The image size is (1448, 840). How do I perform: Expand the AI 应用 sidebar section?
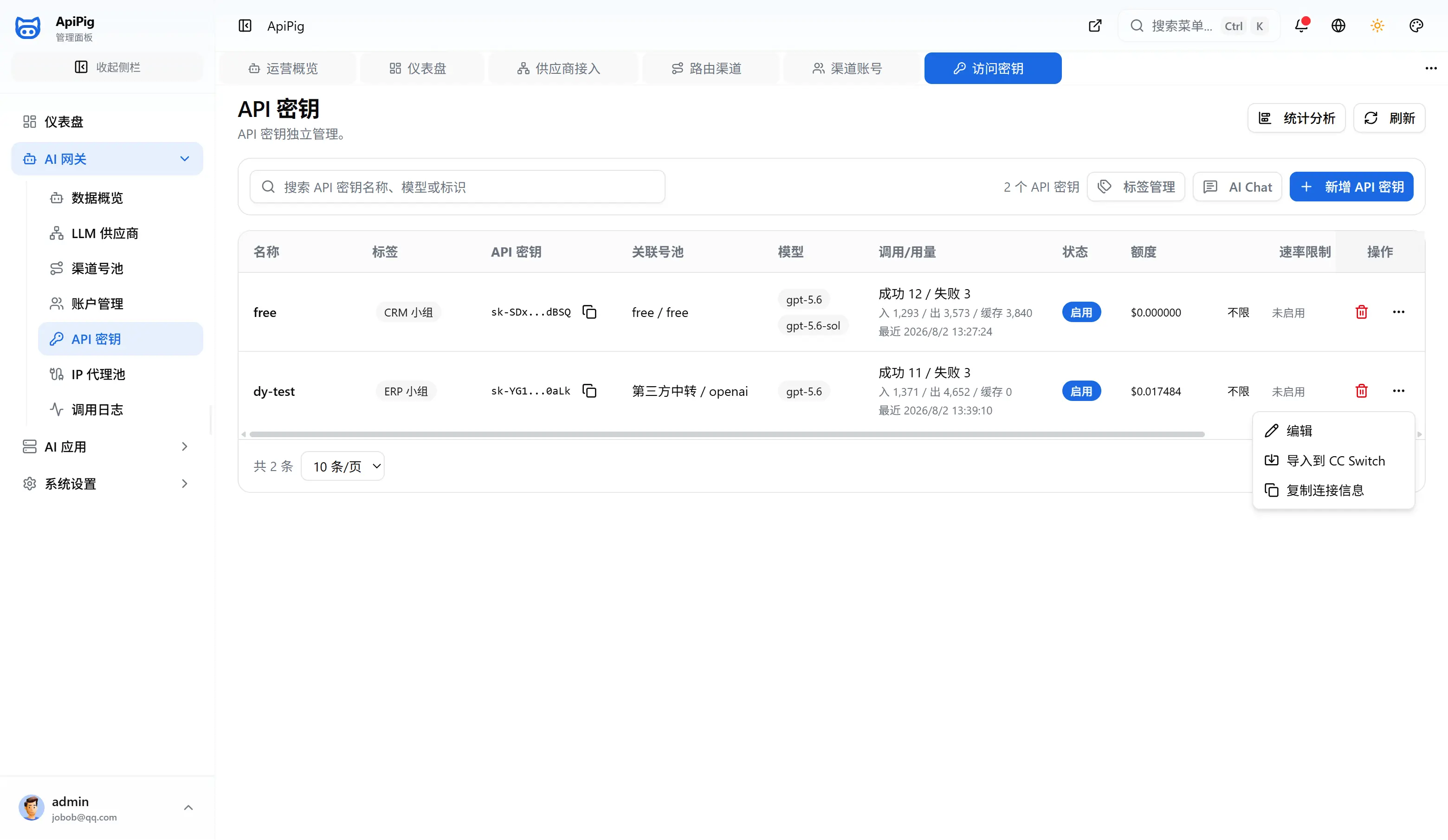click(x=107, y=446)
